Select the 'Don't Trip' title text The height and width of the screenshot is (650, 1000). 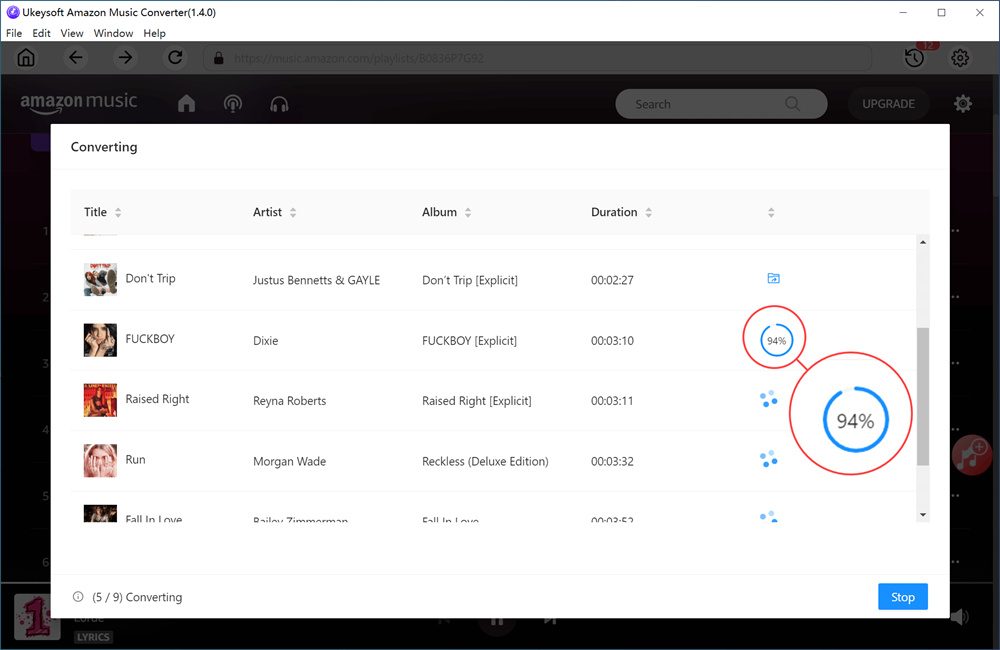[151, 278]
